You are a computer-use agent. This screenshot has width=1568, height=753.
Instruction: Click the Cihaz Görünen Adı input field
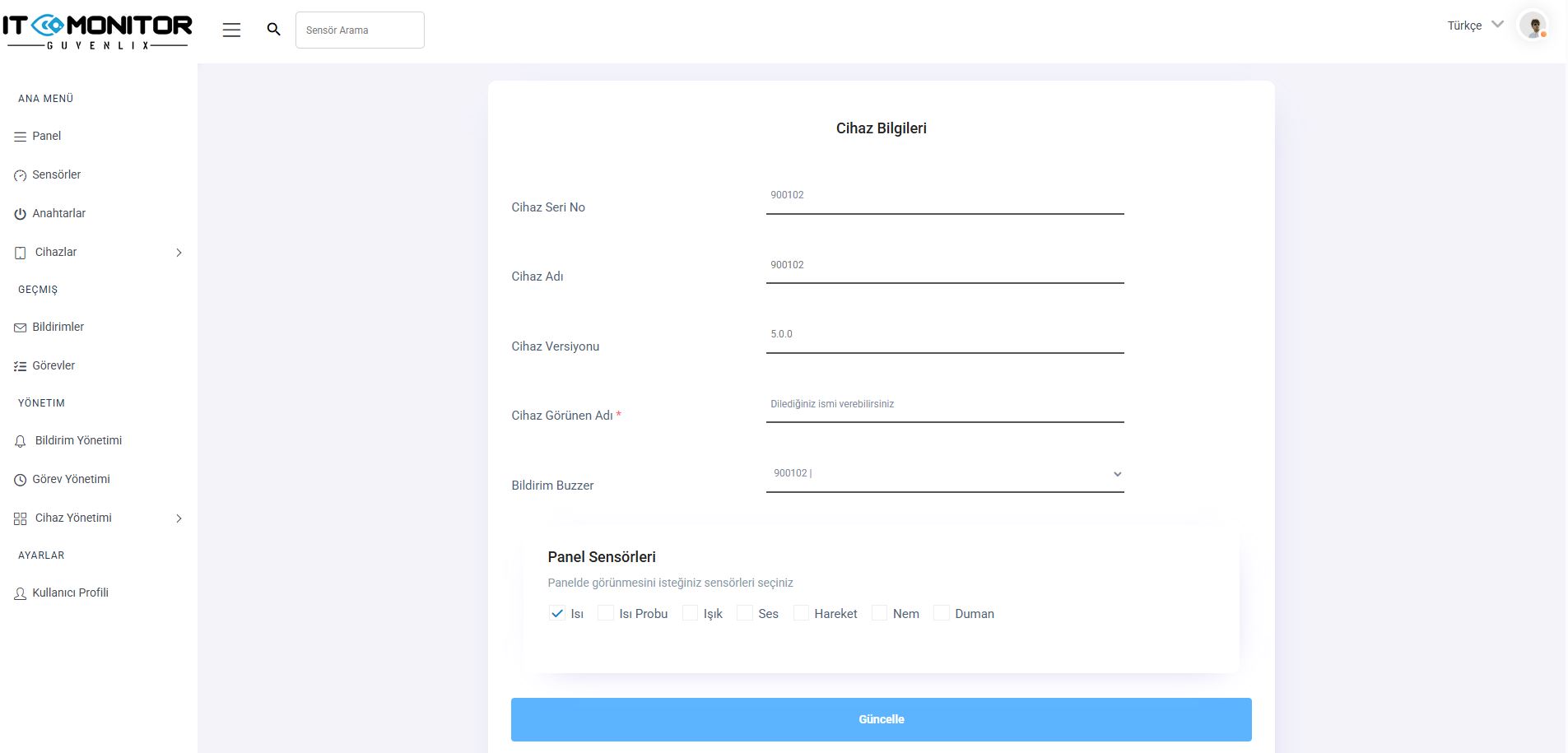coord(944,405)
